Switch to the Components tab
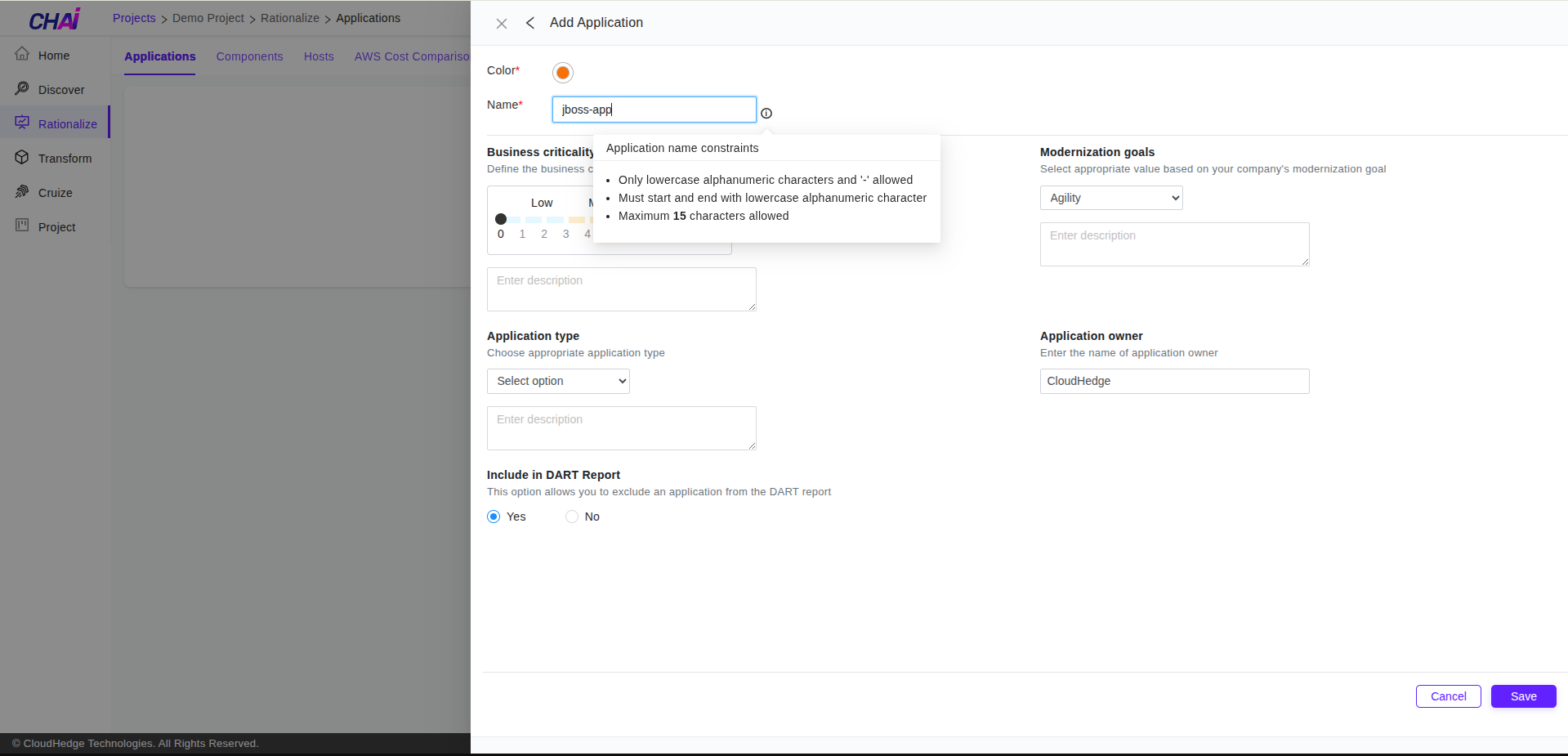Viewport: 1568px width, 756px height. point(249,56)
